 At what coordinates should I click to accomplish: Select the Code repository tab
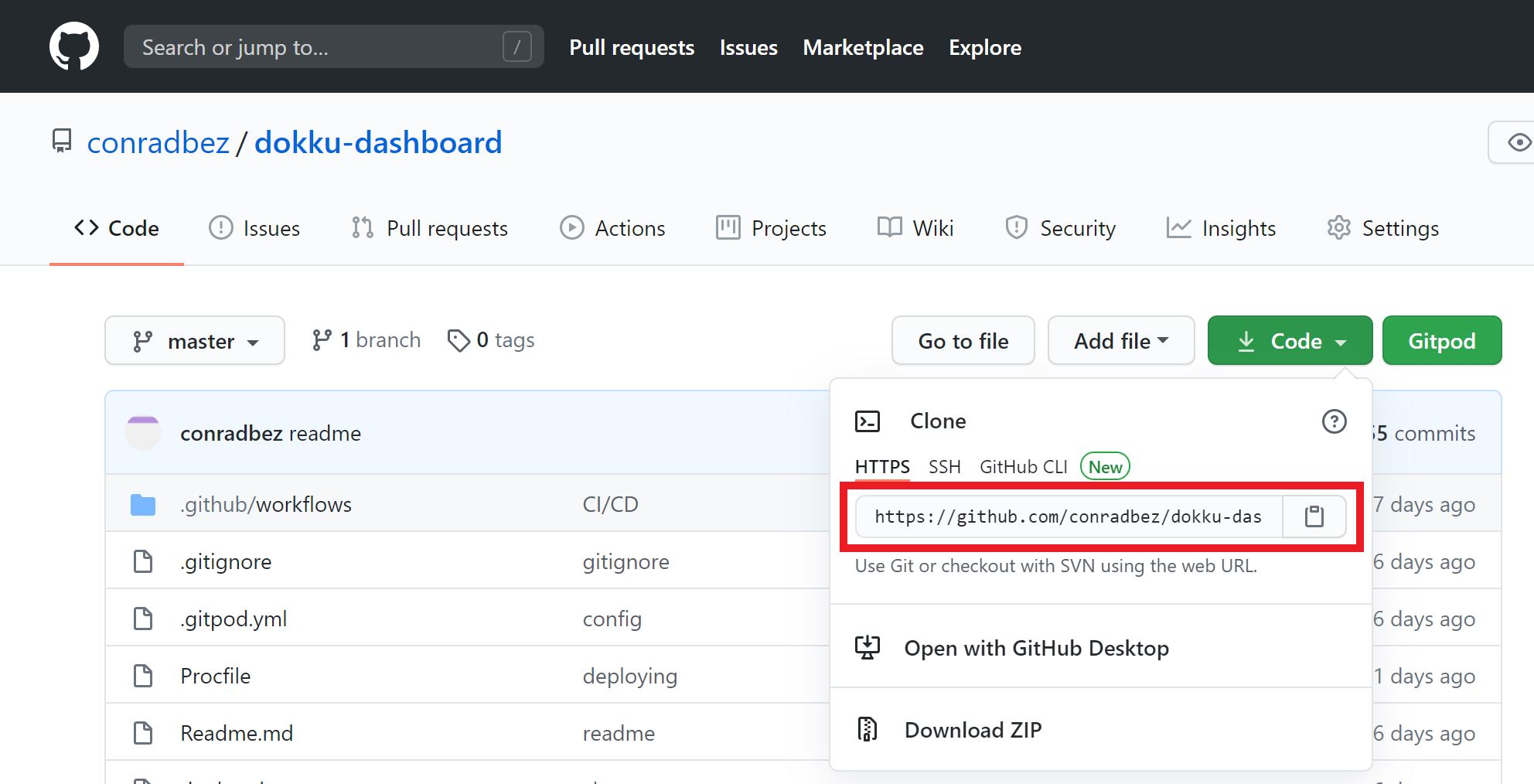117,228
